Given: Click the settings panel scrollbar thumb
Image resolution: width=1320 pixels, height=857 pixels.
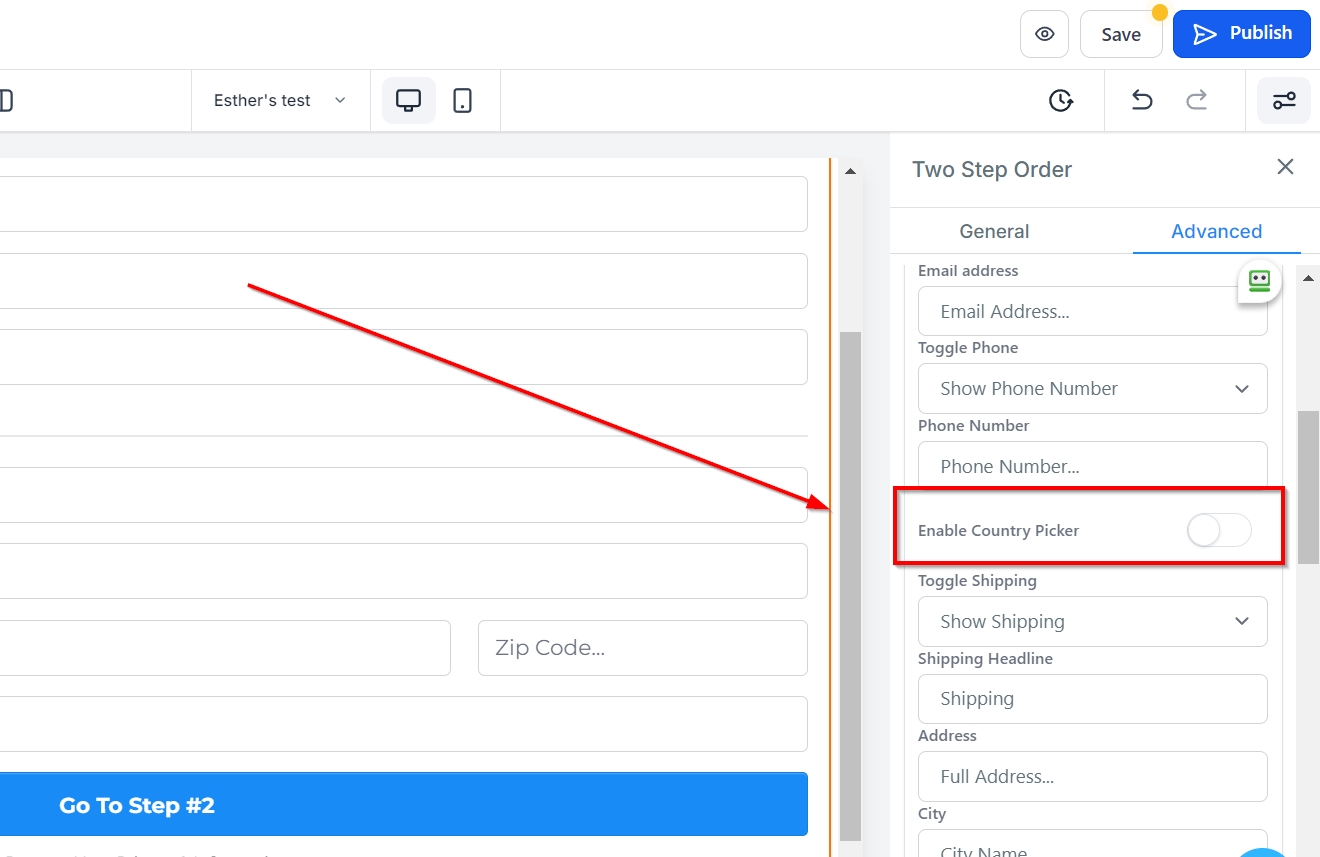Looking at the screenshot, I should [1307, 485].
